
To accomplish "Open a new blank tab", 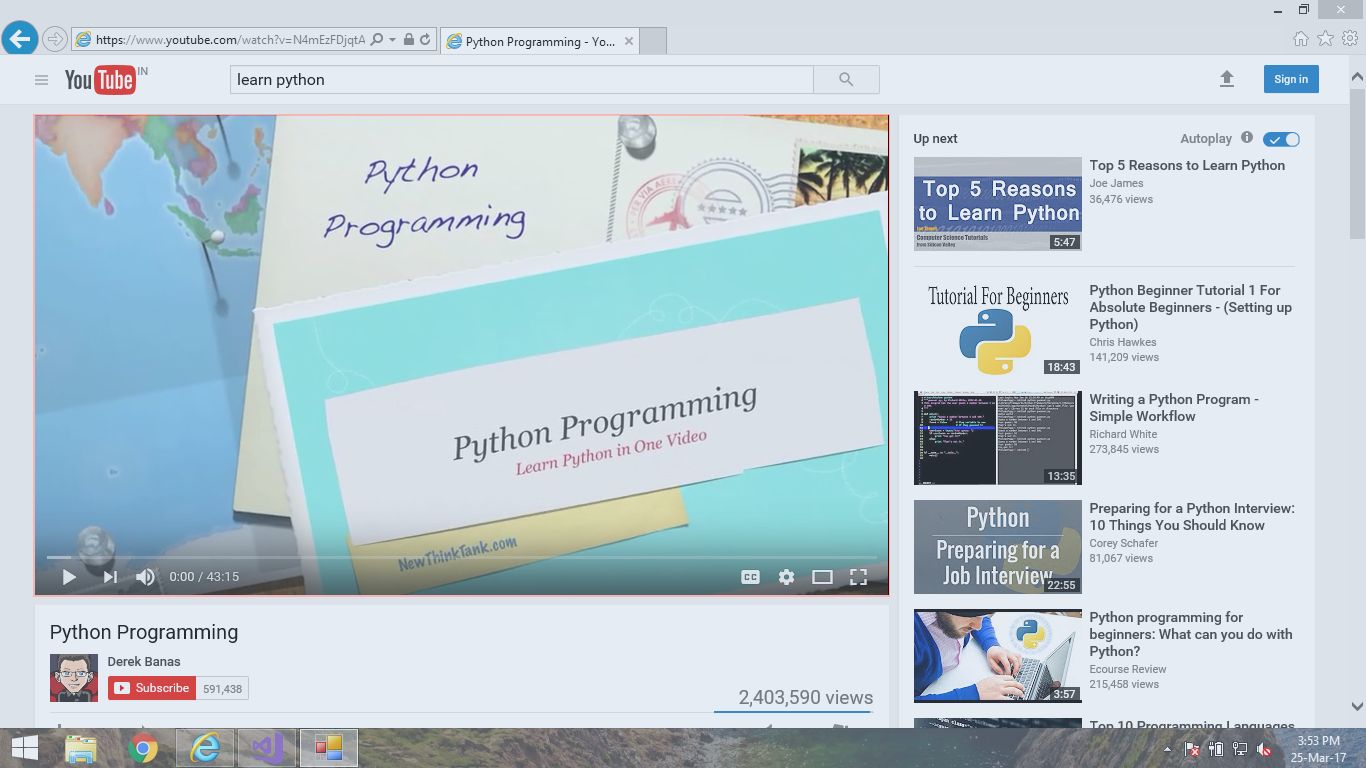I will (x=653, y=42).
